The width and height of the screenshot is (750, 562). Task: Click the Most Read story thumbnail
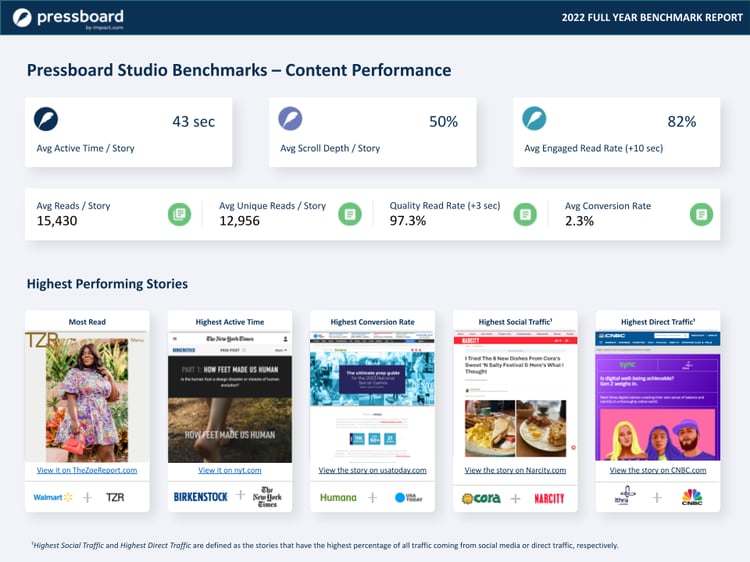tap(87, 397)
